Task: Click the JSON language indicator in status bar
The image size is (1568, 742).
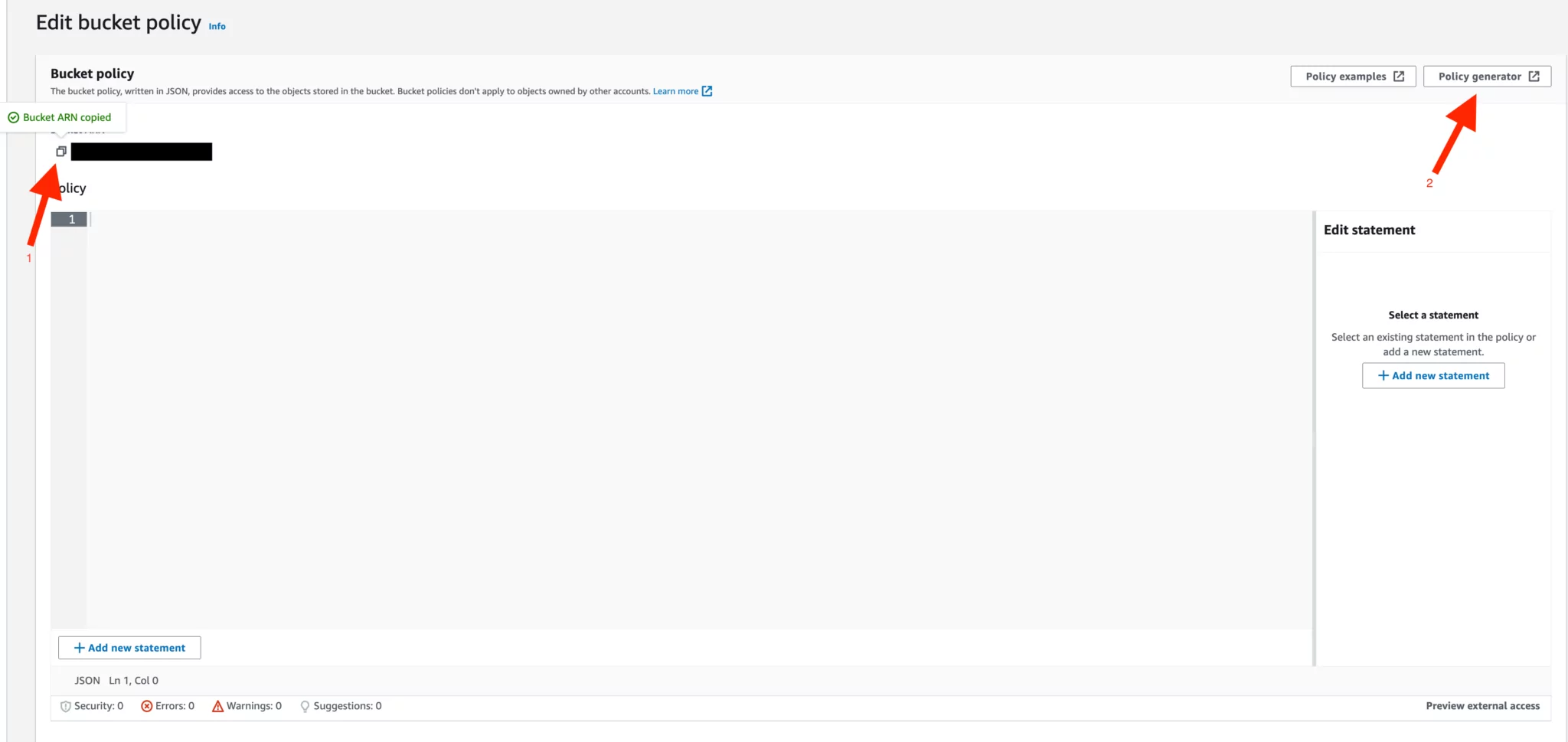Action: click(87, 681)
